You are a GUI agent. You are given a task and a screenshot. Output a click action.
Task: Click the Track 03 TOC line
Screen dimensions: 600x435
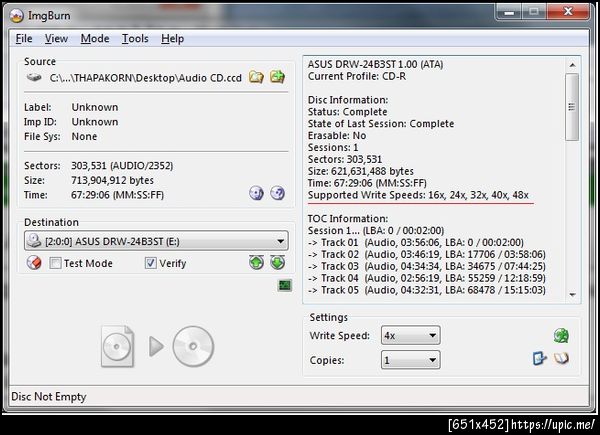coord(427,266)
